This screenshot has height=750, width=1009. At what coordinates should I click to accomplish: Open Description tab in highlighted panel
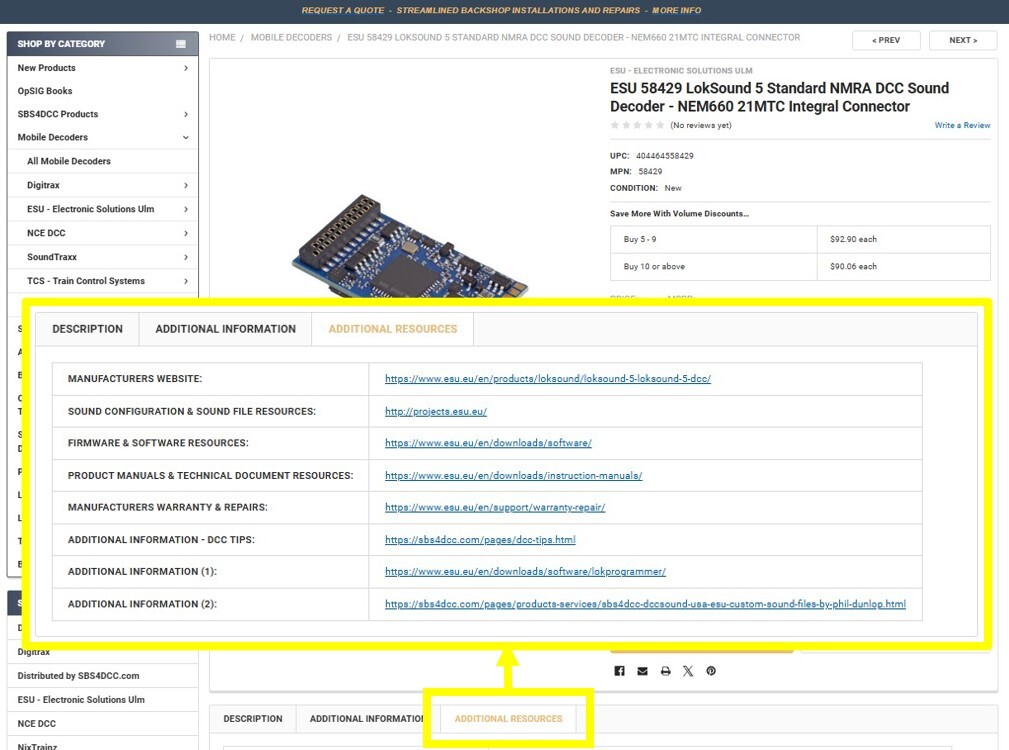click(88, 329)
